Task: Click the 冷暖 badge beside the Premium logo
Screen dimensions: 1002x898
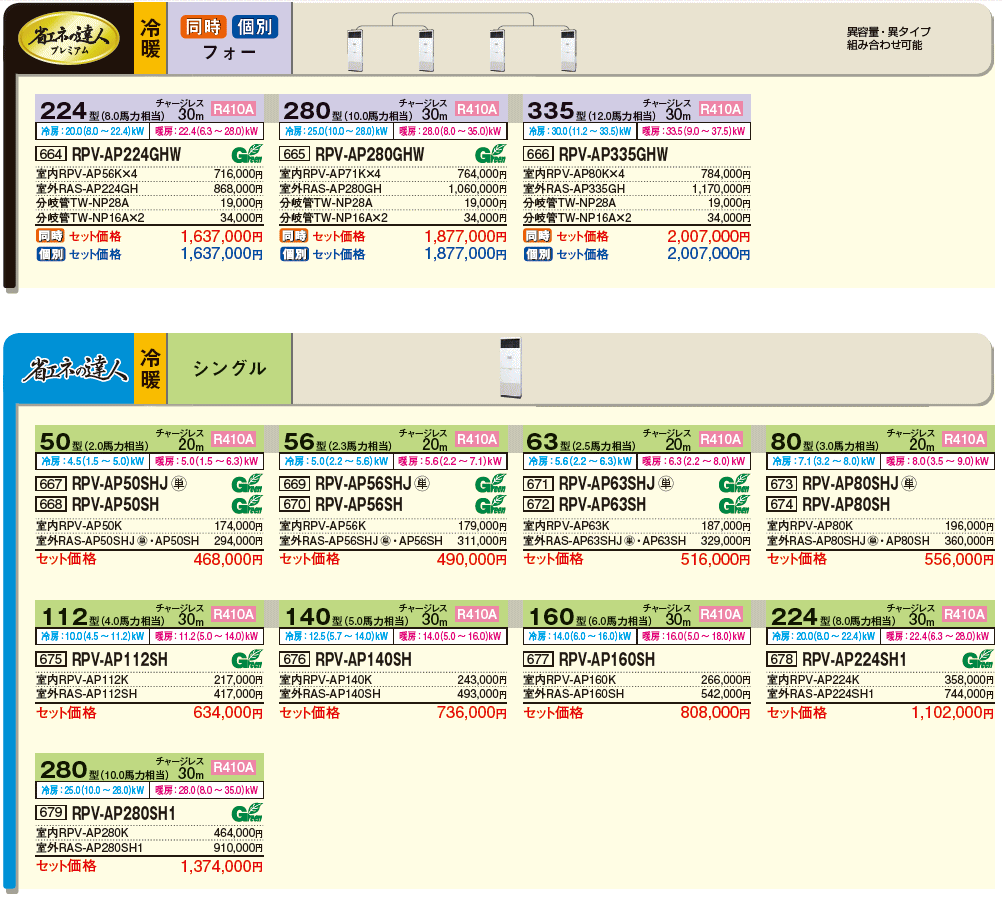Action: [150, 38]
